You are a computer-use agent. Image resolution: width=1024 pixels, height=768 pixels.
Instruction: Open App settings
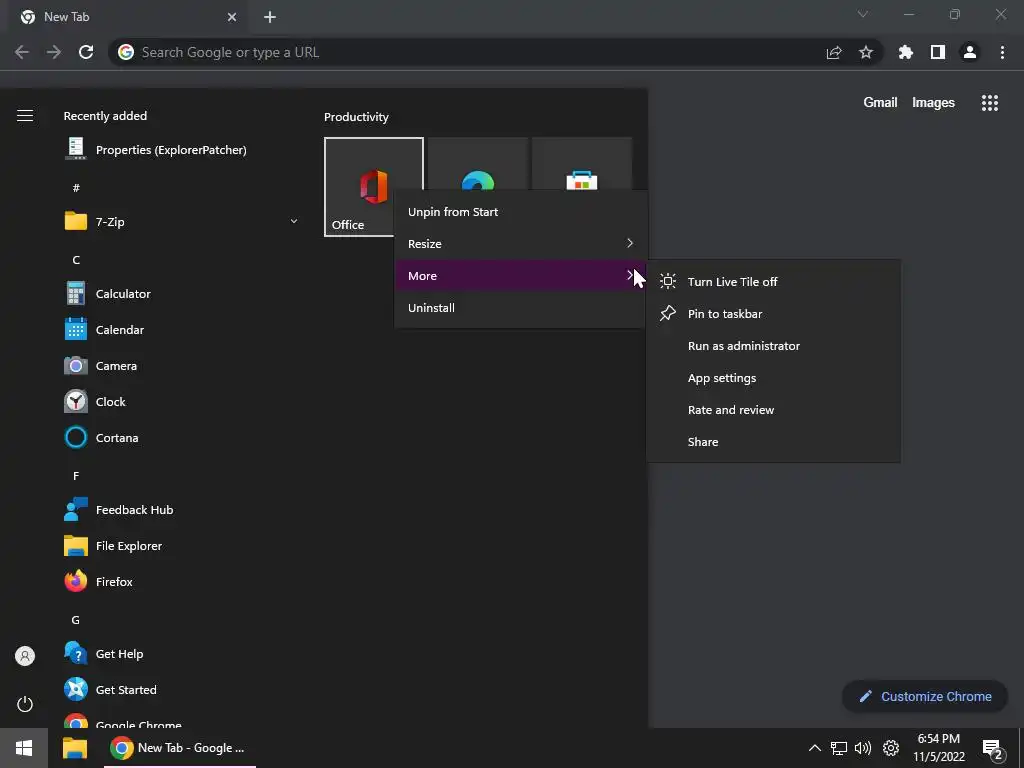(x=773, y=377)
